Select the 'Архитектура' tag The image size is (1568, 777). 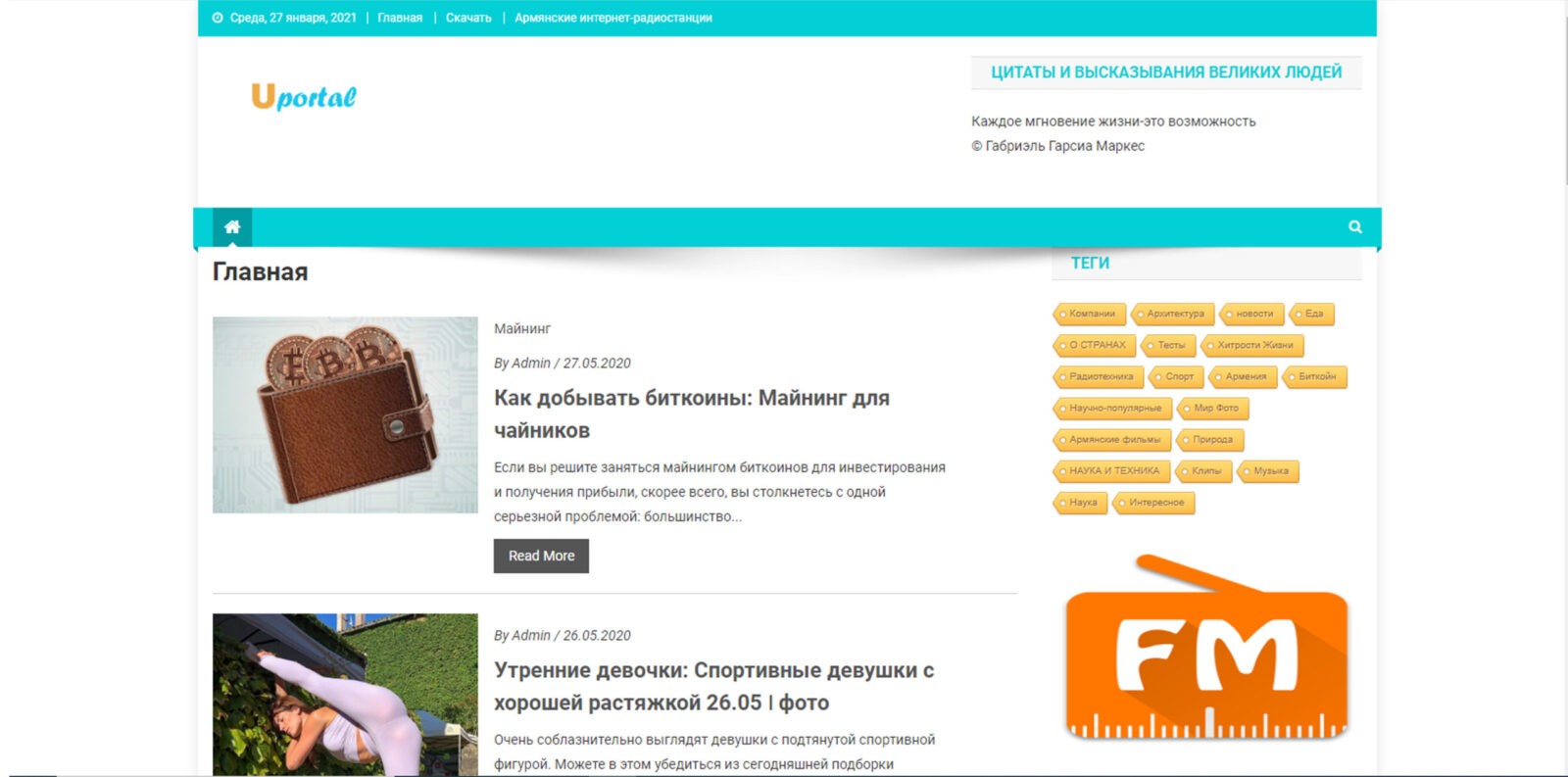coord(1174,314)
